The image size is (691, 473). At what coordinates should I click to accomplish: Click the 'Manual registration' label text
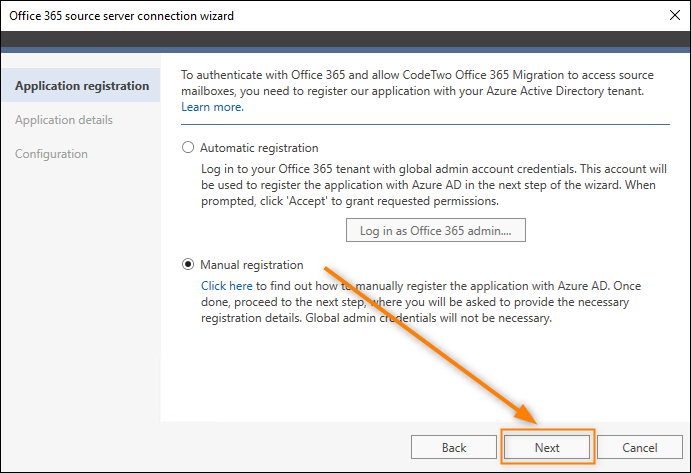click(x=252, y=265)
